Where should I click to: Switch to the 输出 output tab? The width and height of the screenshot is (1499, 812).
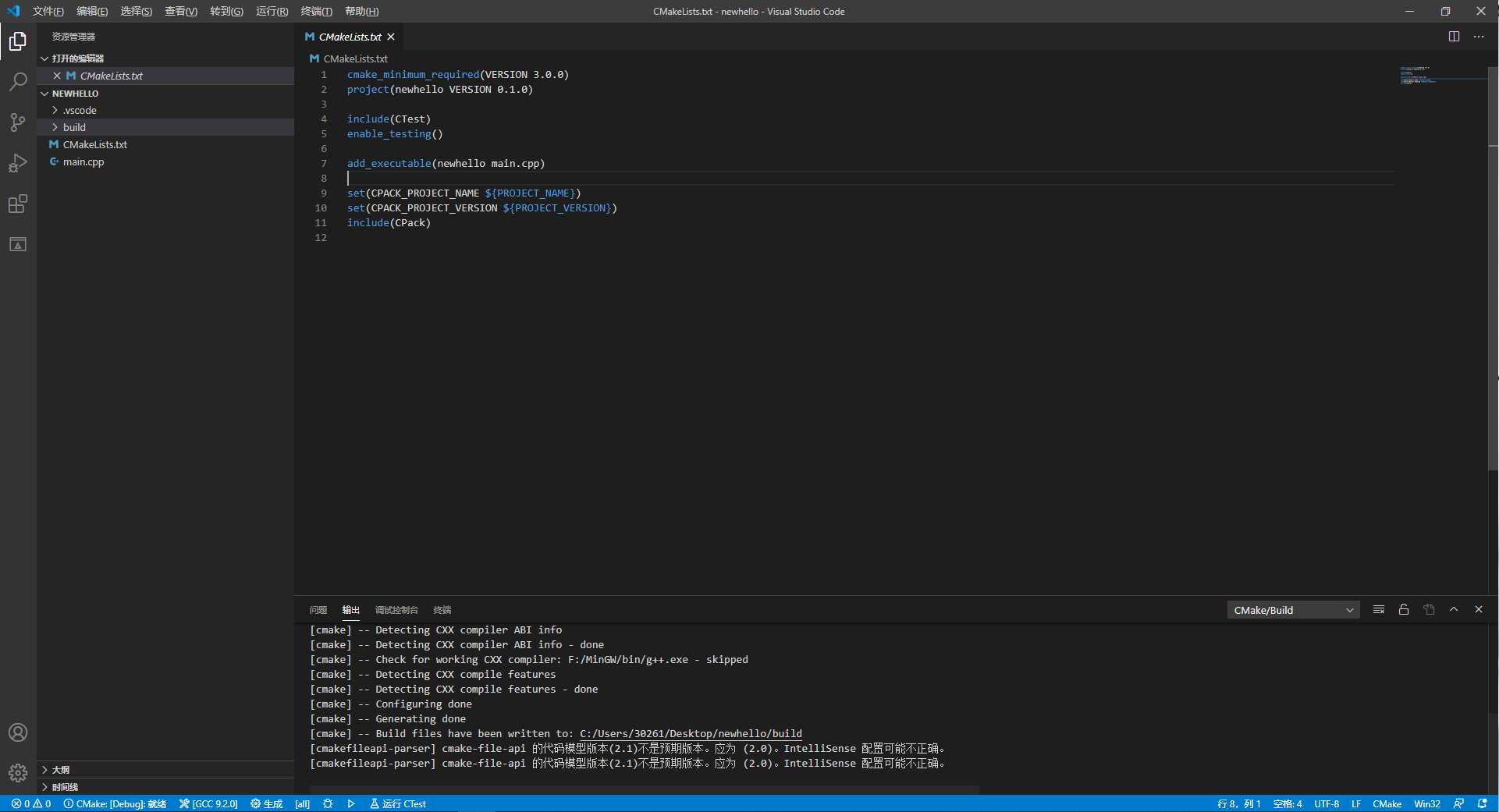pos(350,610)
